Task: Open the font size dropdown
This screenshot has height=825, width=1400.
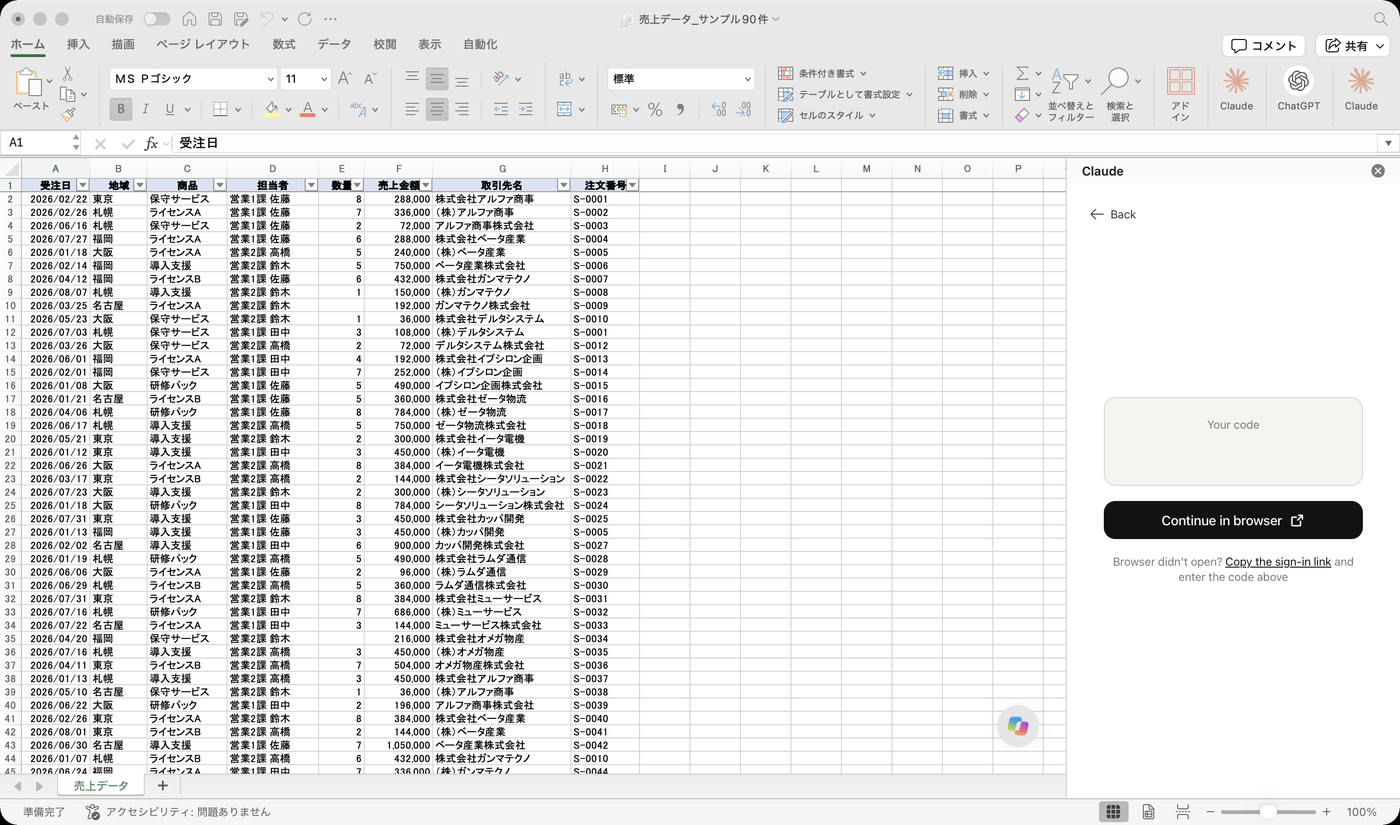Action: tap(324, 79)
